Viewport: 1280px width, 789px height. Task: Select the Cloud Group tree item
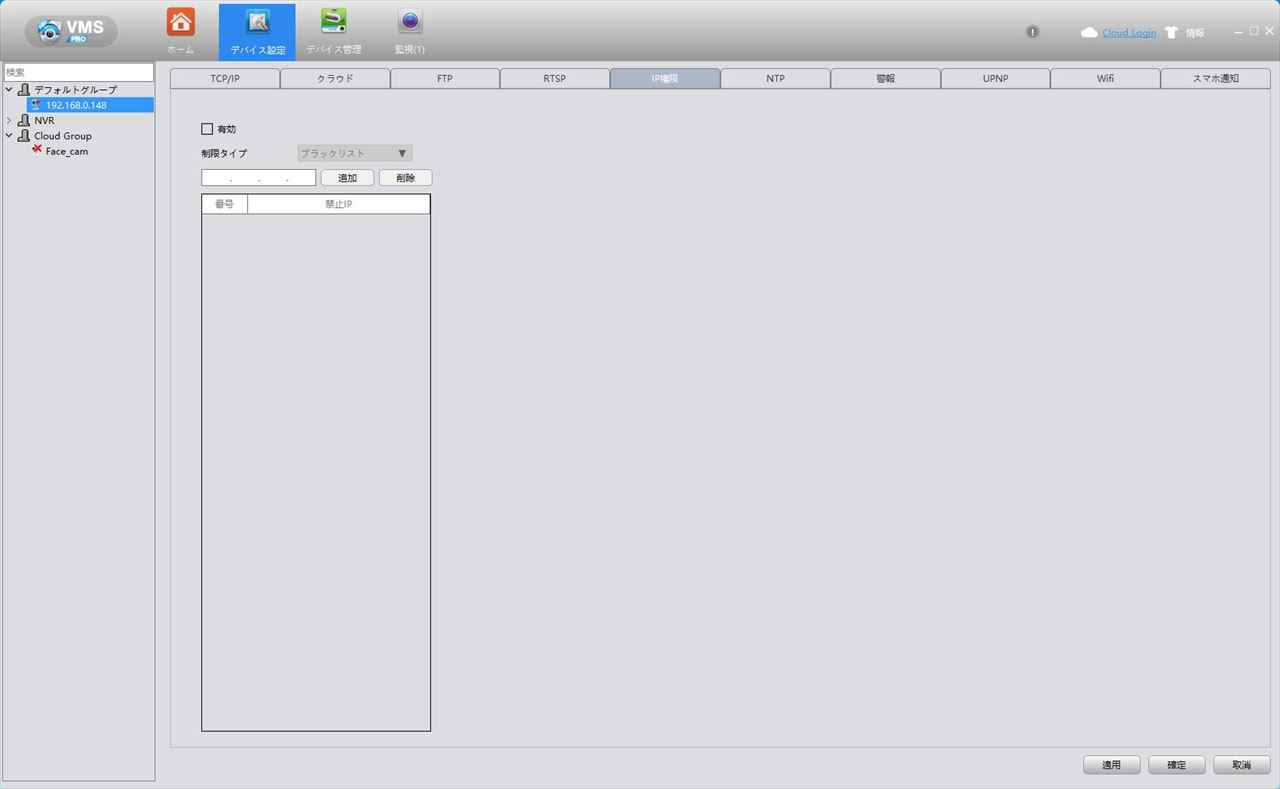(63, 136)
